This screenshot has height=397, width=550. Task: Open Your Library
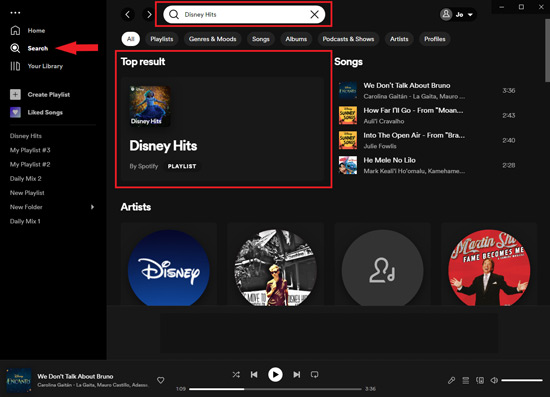pos(36,66)
